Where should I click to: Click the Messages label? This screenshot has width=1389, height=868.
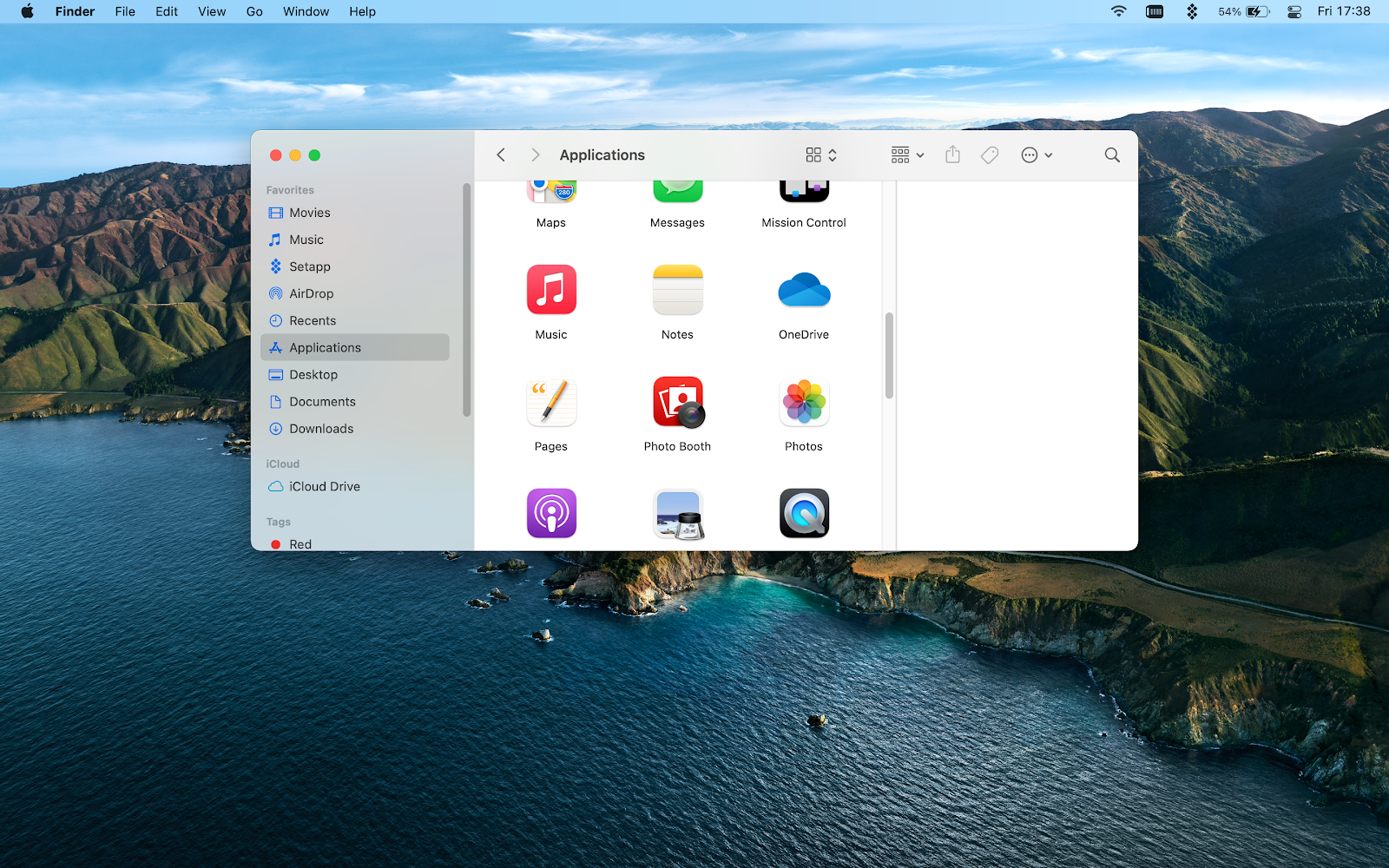[678, 222]
